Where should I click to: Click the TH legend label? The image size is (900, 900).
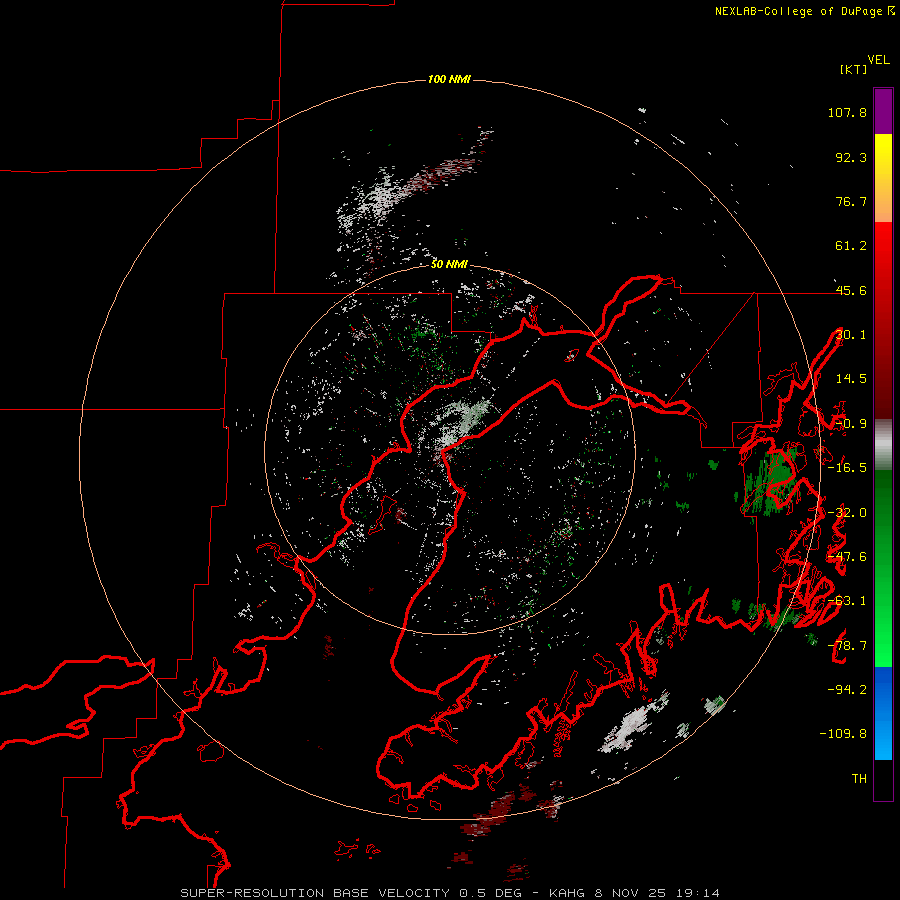click(859, 778)
